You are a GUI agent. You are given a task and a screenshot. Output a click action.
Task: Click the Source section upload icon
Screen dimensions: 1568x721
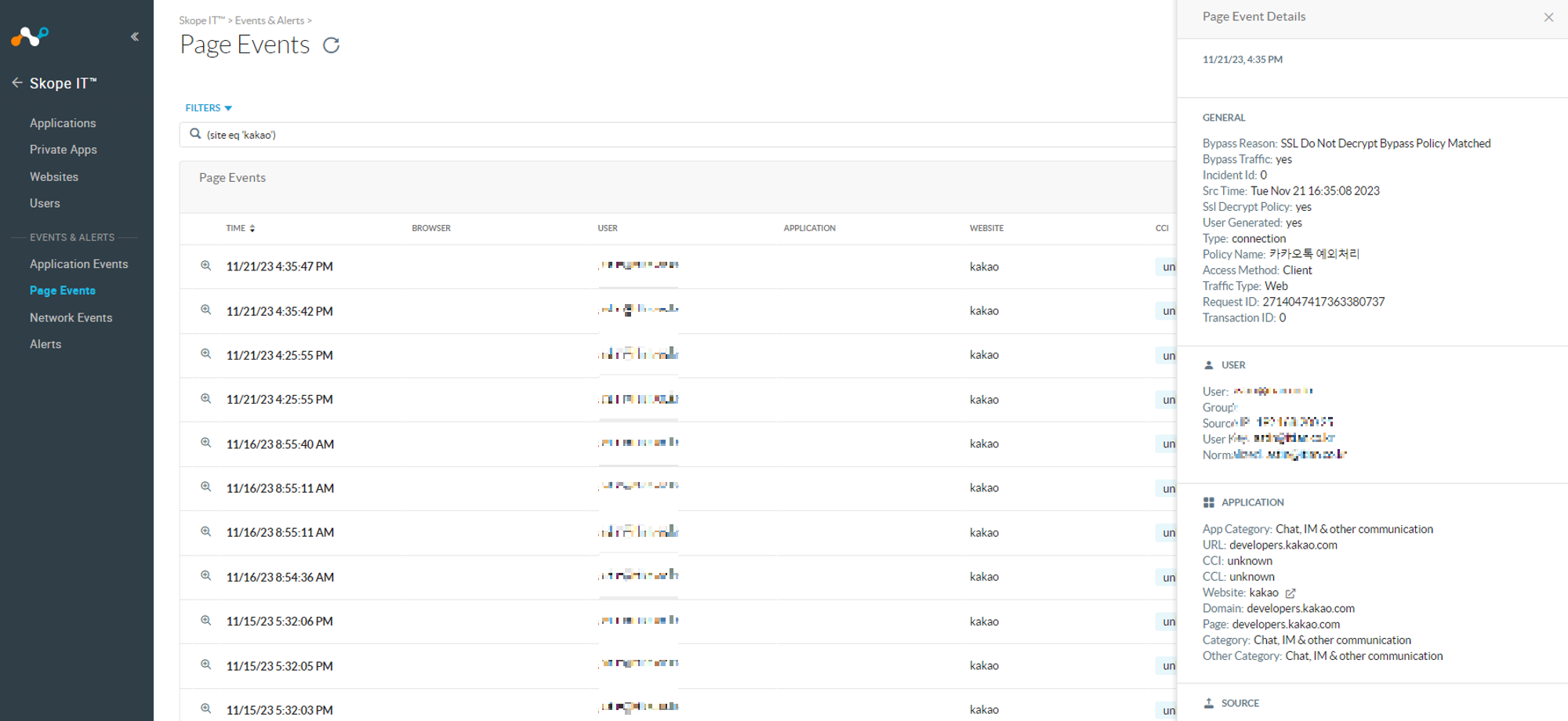click(x=1209, y=703)
